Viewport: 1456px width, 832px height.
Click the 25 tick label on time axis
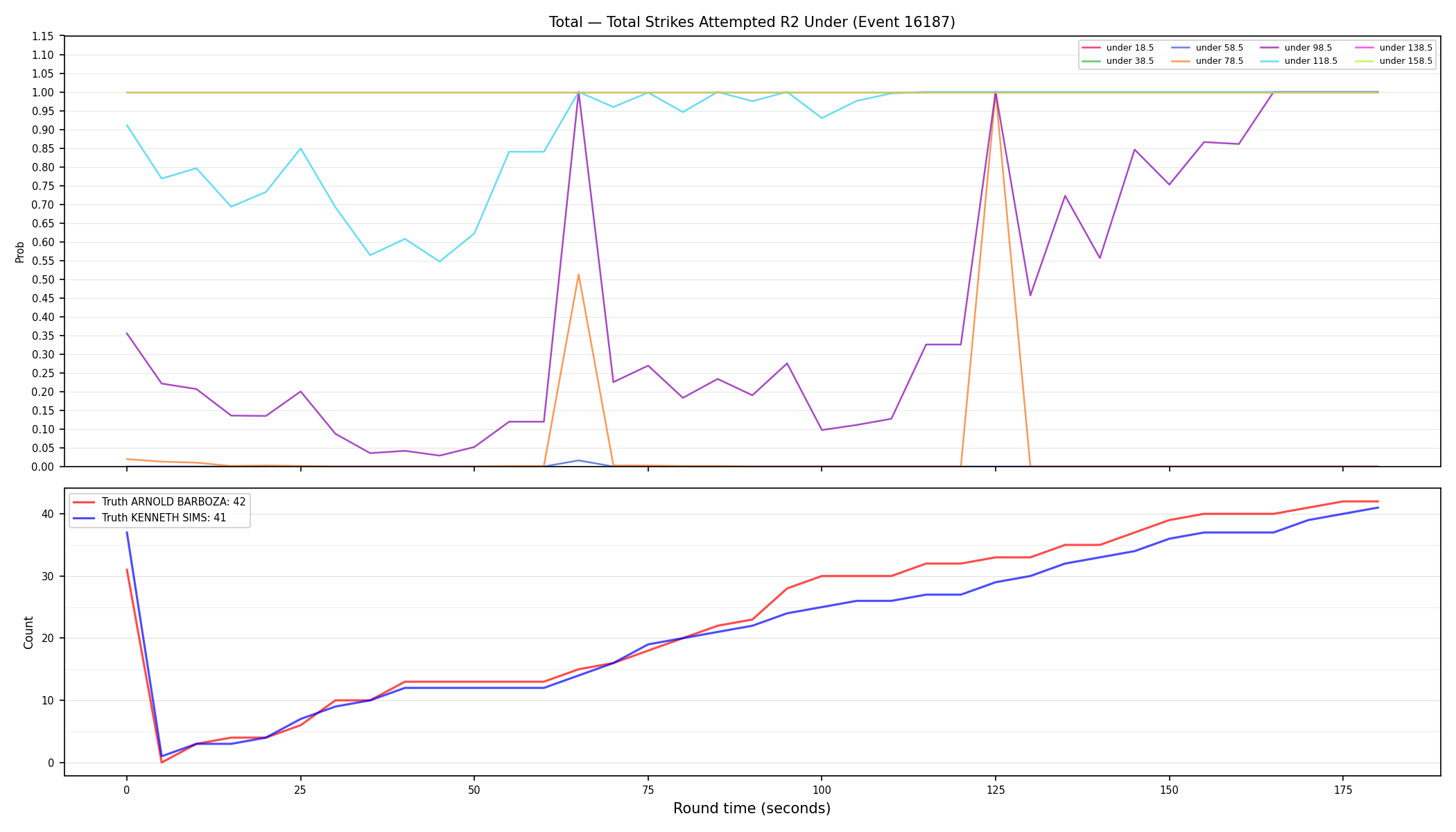(x=300, y=790)
